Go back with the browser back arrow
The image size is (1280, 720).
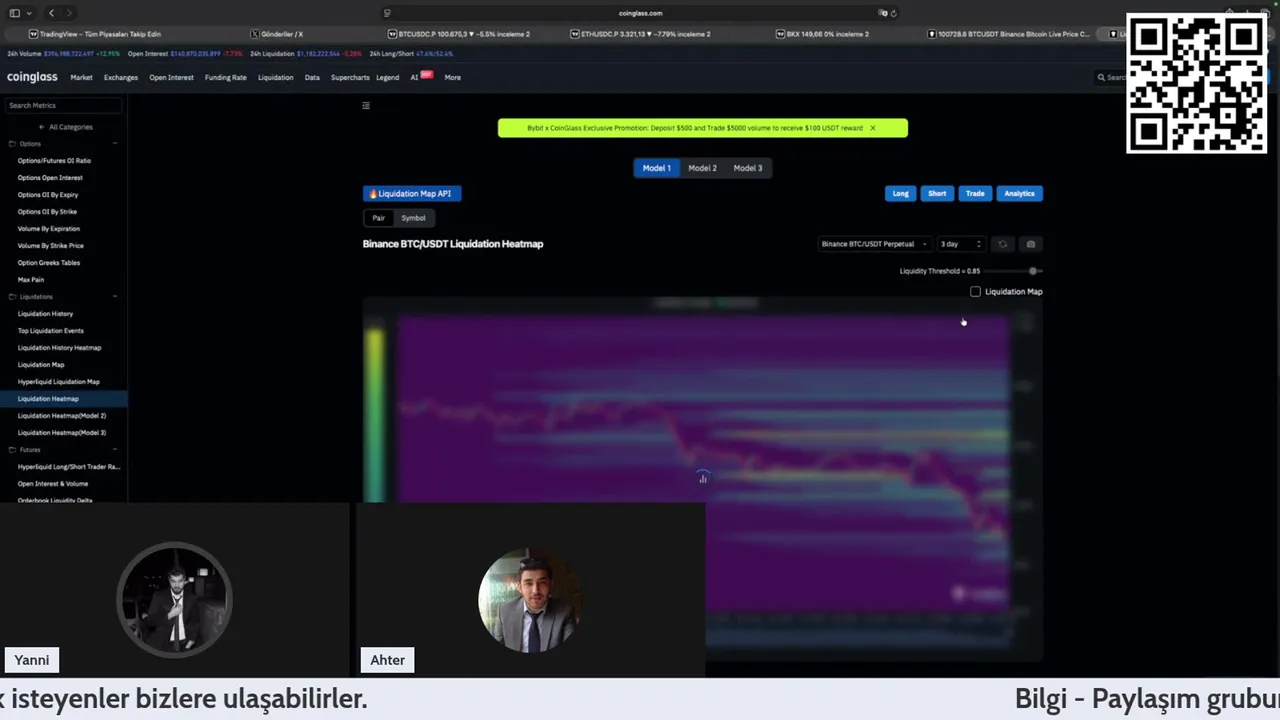51,13
